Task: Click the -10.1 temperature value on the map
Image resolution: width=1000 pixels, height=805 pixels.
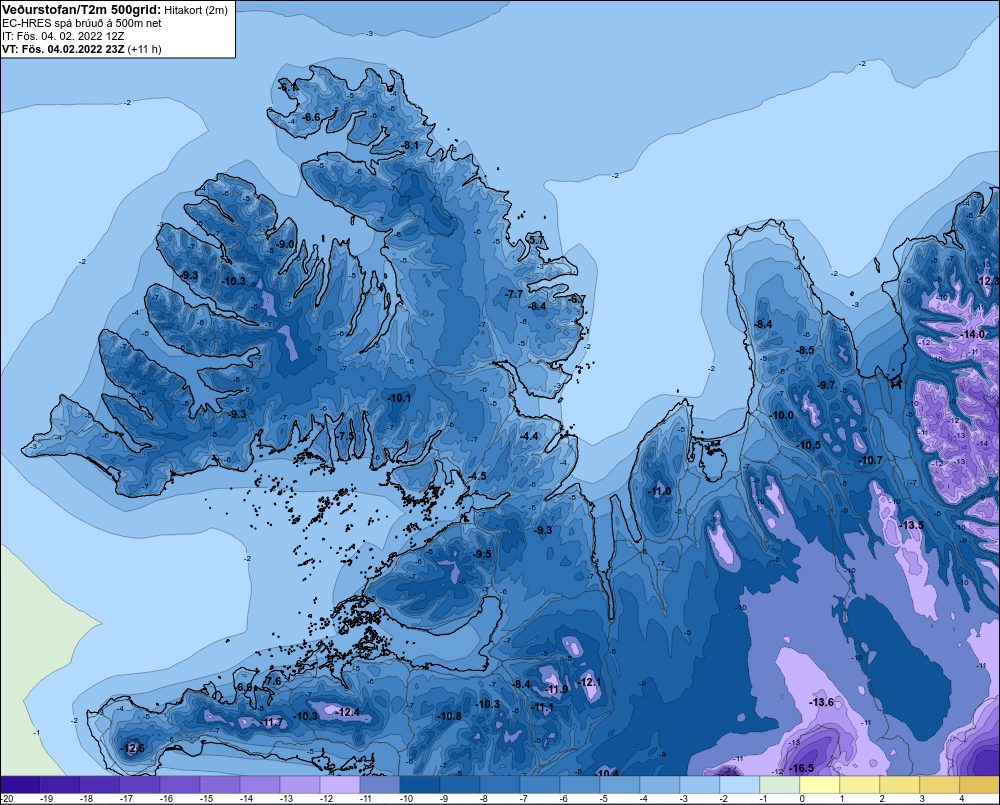Action: (399, 398)
